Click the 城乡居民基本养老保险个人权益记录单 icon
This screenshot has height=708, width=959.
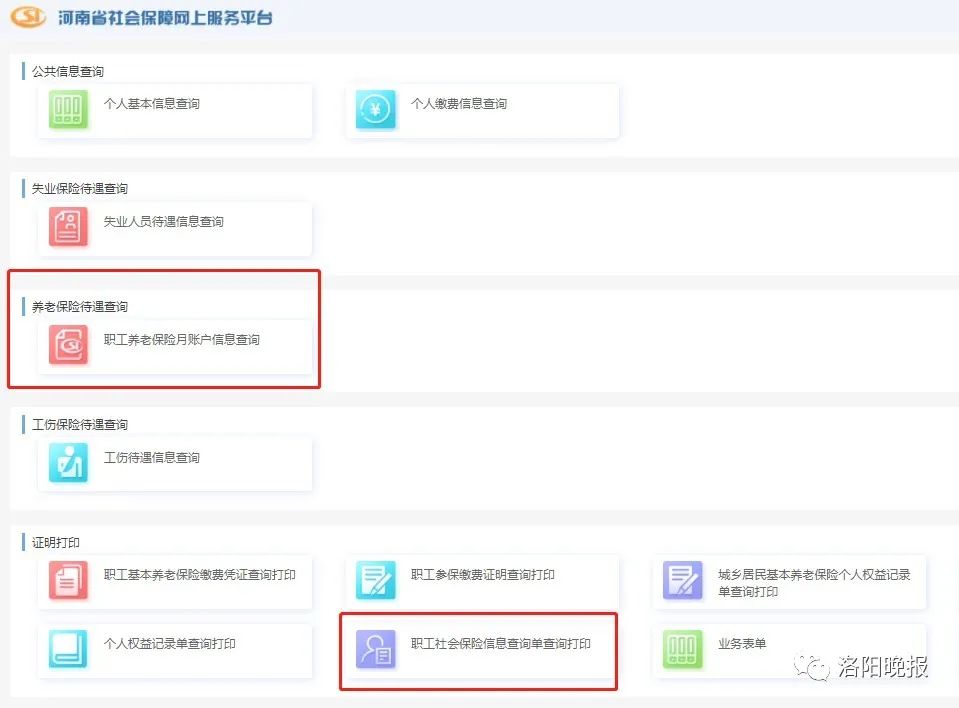[683, 580]
